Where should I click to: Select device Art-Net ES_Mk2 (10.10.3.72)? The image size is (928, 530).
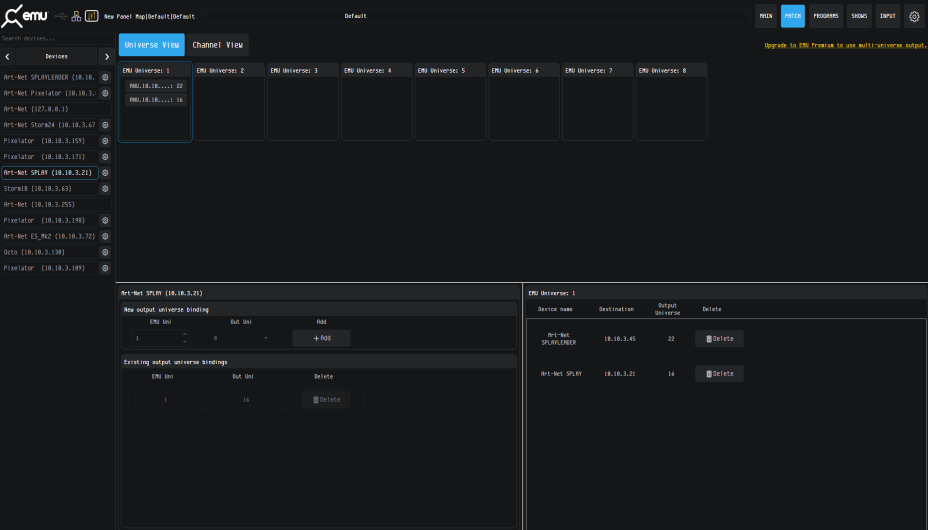point(50,236)
